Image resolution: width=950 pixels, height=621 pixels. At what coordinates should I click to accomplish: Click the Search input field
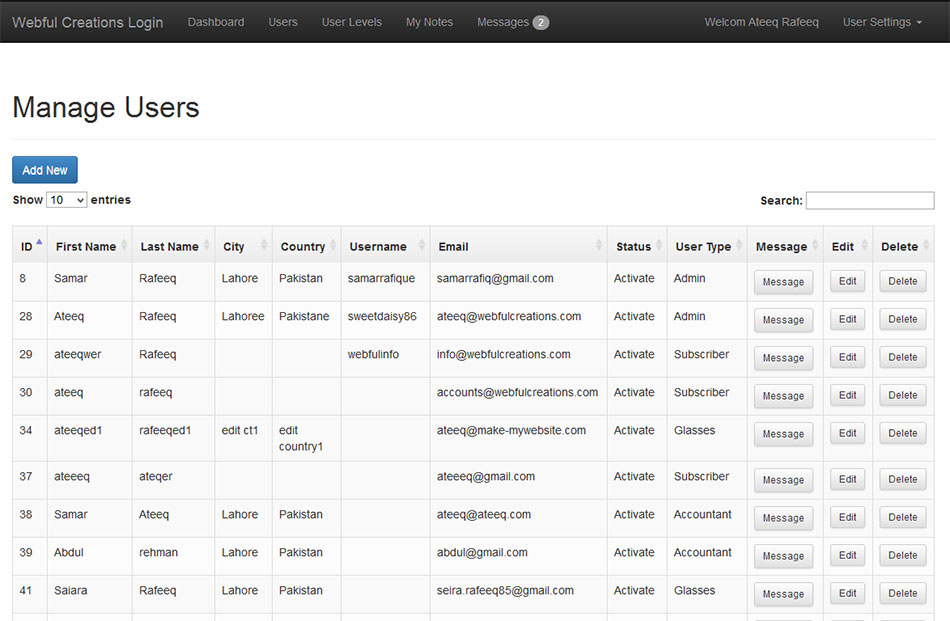[x=869, y=200]
